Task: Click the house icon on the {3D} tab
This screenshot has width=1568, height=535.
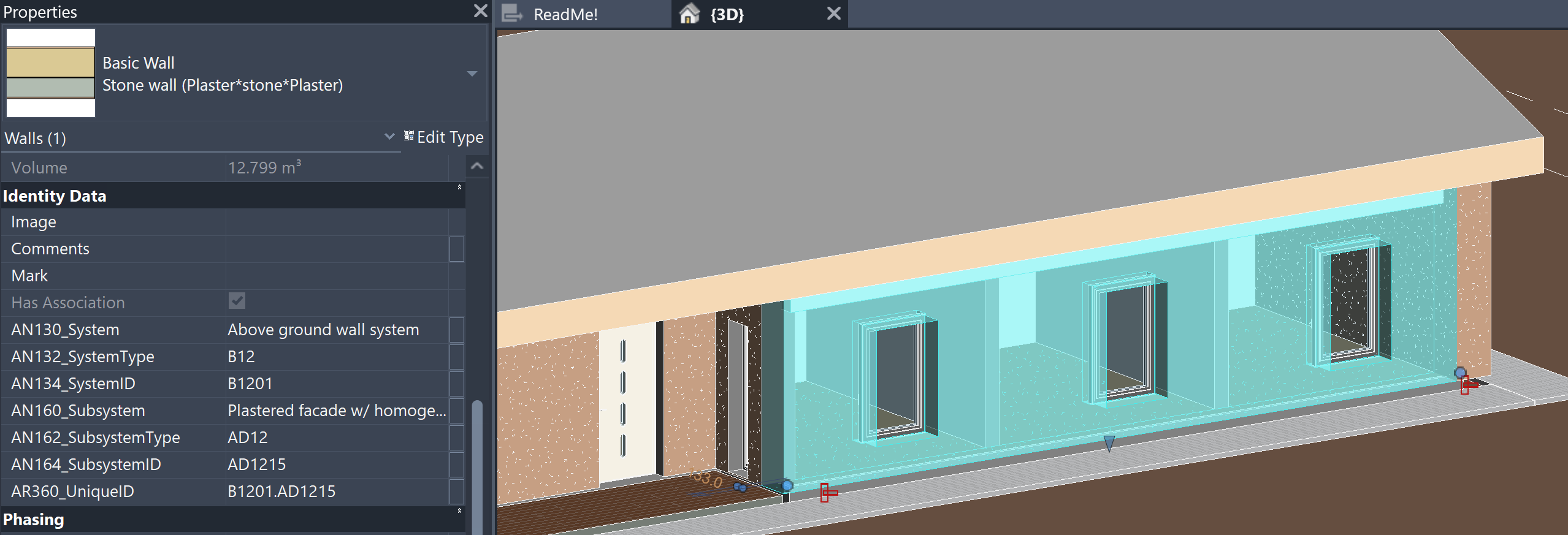Action: [x=690, y=13]
